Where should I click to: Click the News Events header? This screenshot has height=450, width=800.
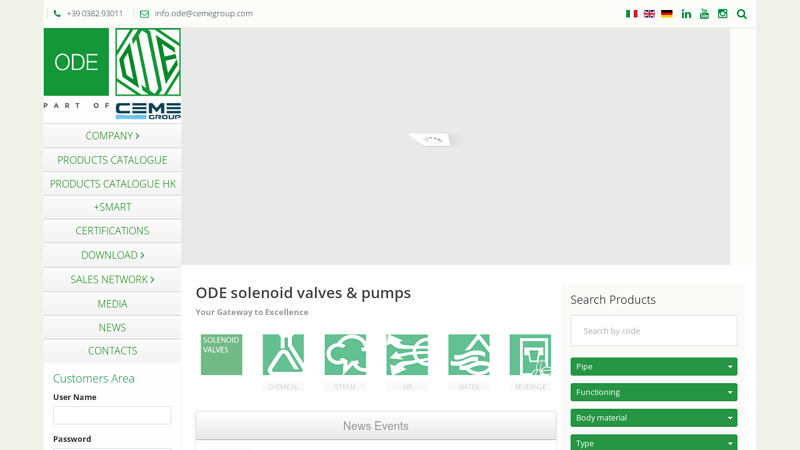(x=376, y=426)
